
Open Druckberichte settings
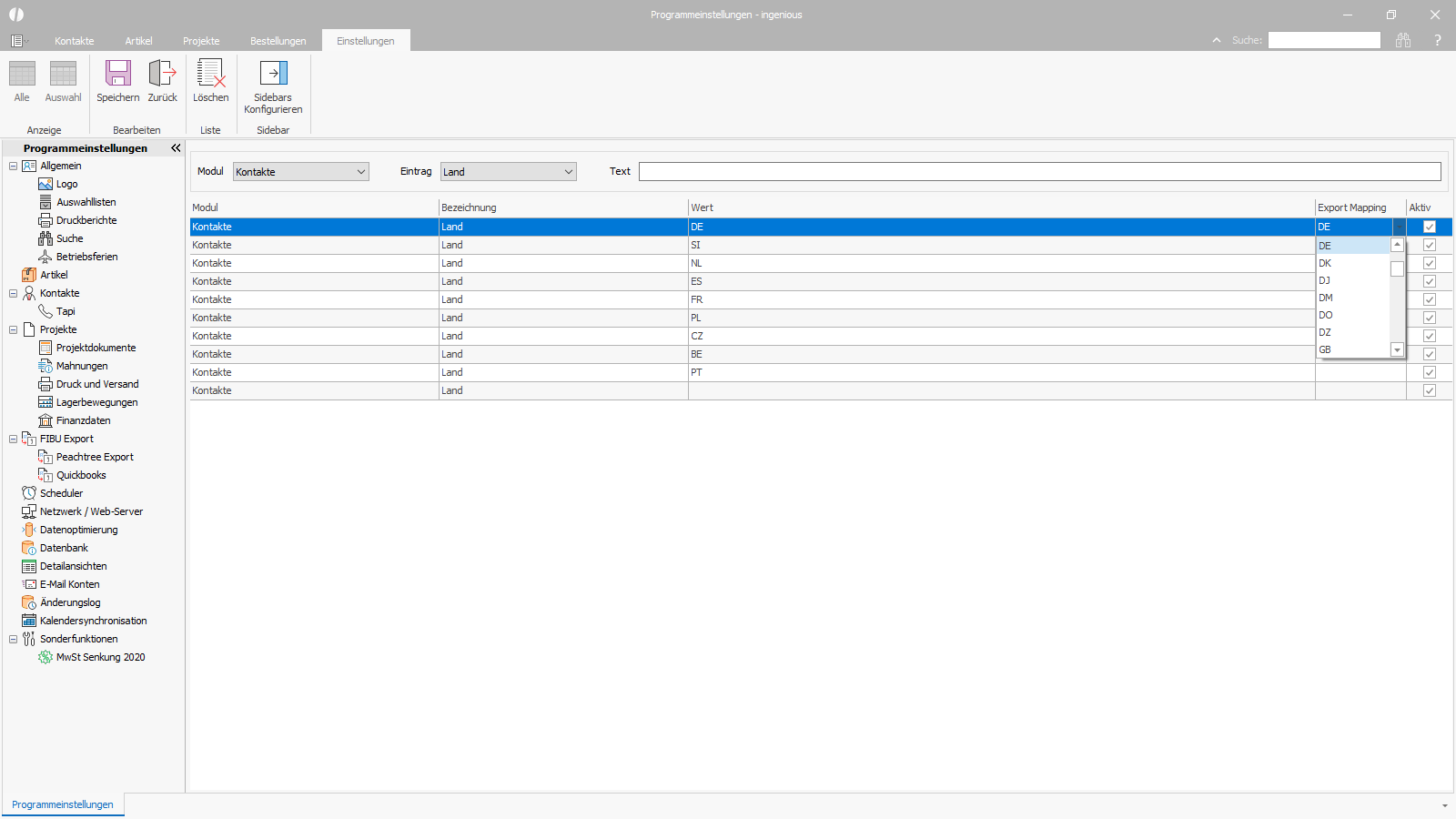[86, 220]
